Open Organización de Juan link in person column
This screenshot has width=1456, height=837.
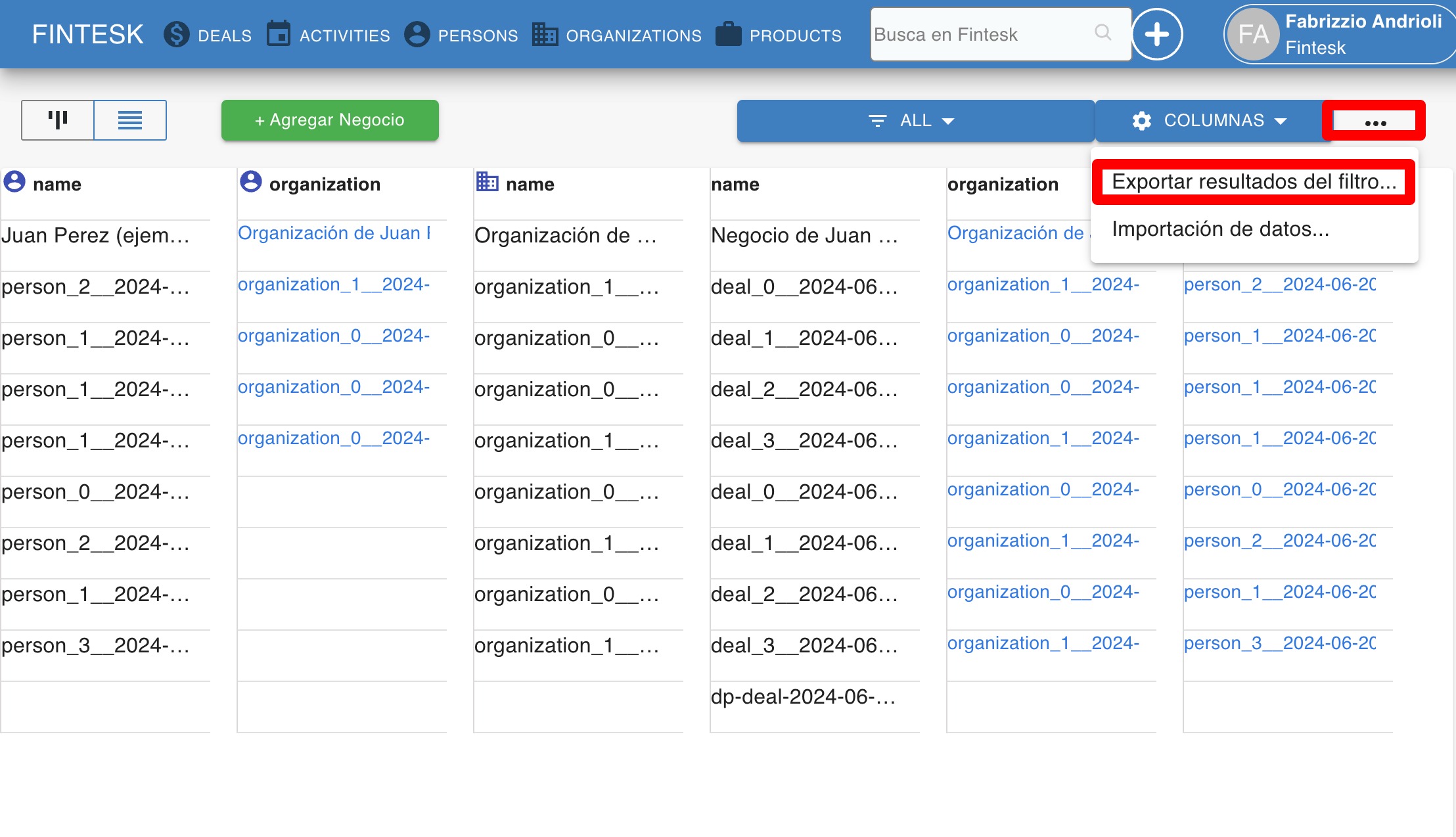coord(334,233)
